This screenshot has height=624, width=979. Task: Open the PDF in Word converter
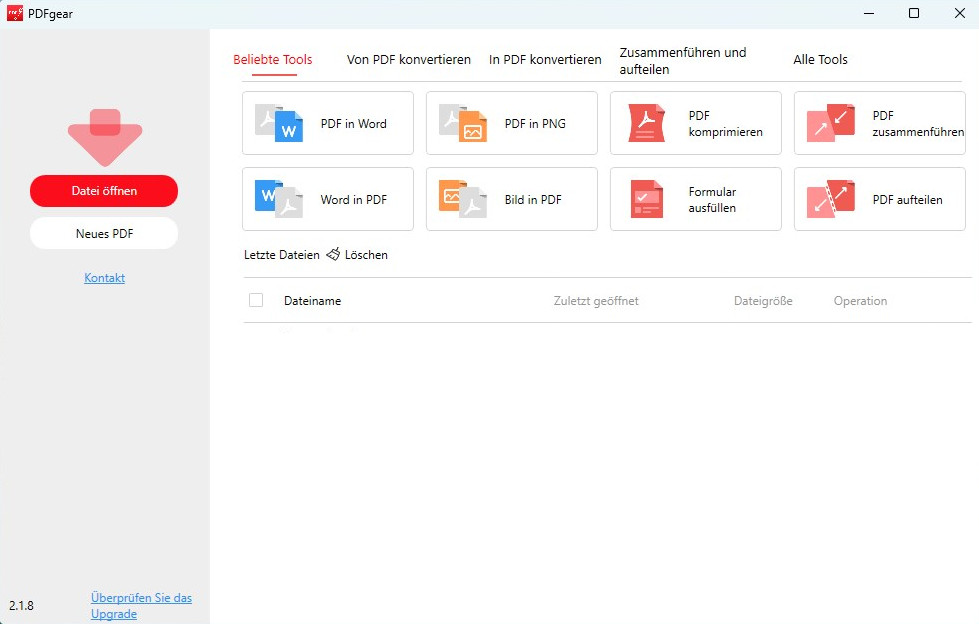tap(327, 123)
